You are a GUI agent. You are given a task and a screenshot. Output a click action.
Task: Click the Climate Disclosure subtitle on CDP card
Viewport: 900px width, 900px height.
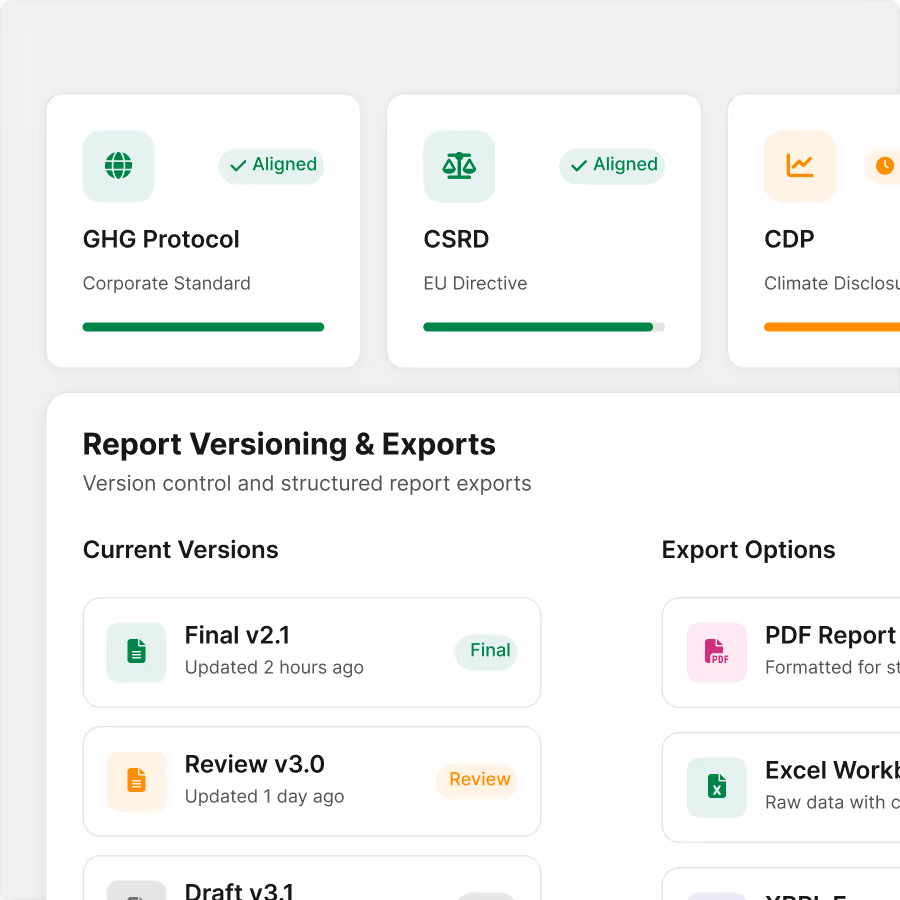832,284
